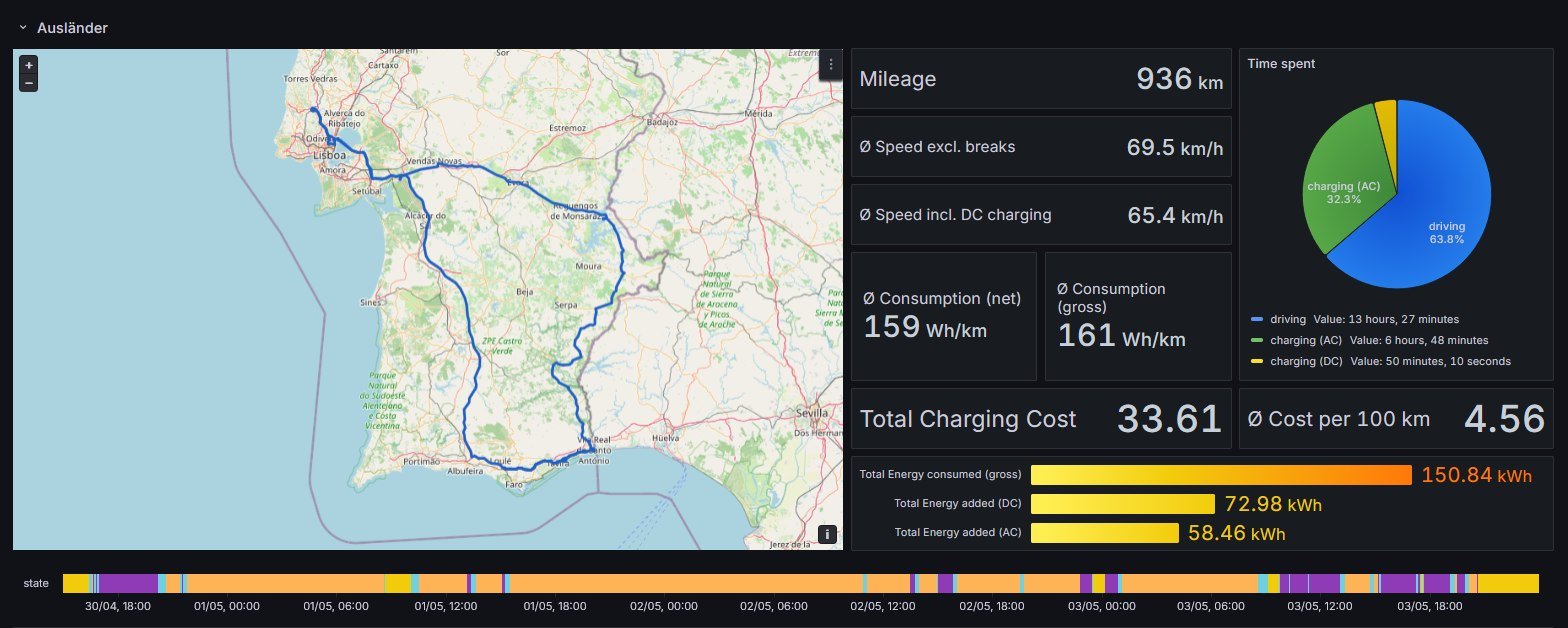Click the Sines label on the map
The image size is (1568, 628).
click(x=371, y=301)
